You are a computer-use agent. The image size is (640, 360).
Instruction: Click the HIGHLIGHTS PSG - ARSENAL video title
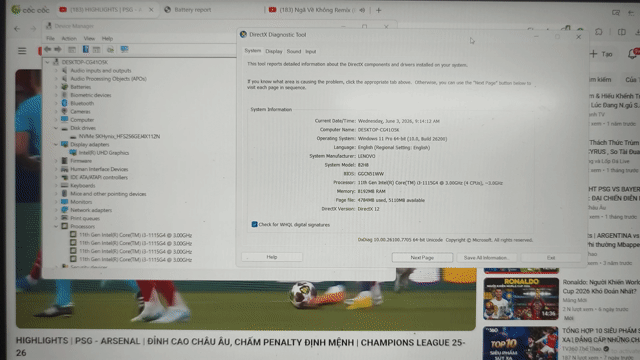[x=241, y=347]
